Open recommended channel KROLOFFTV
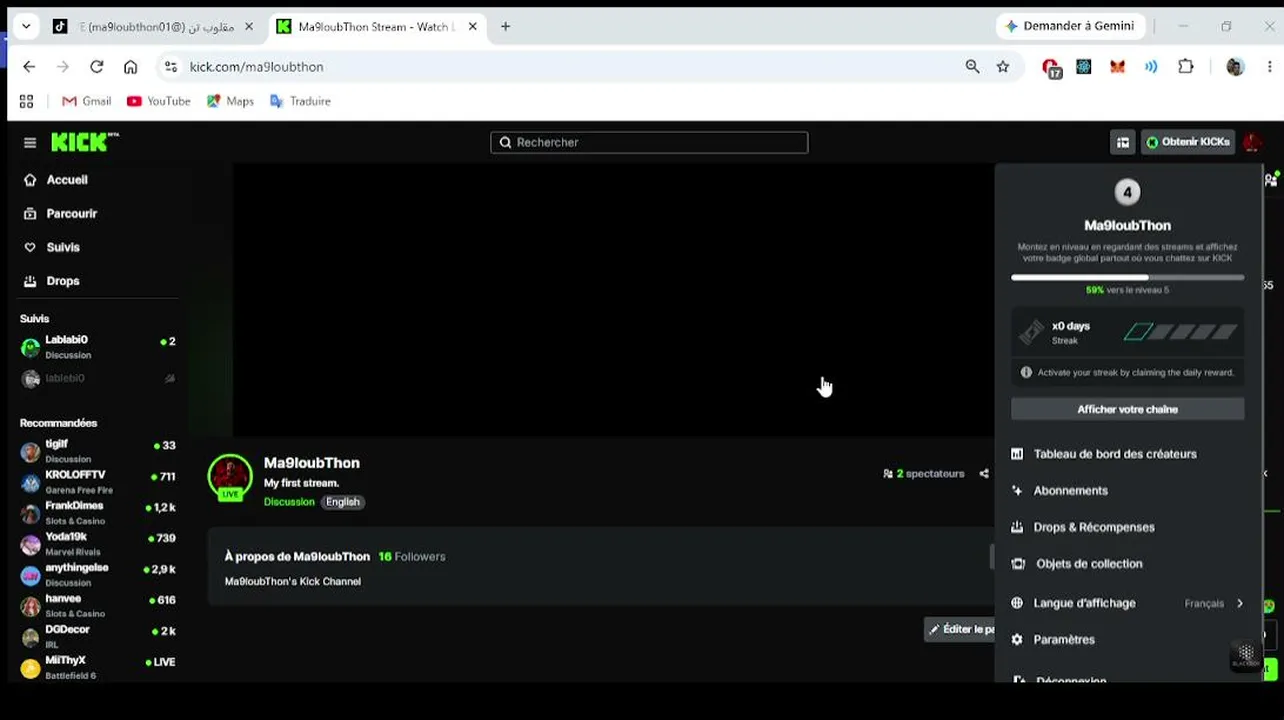The image size is (1284, 720). tap(98, 482)
